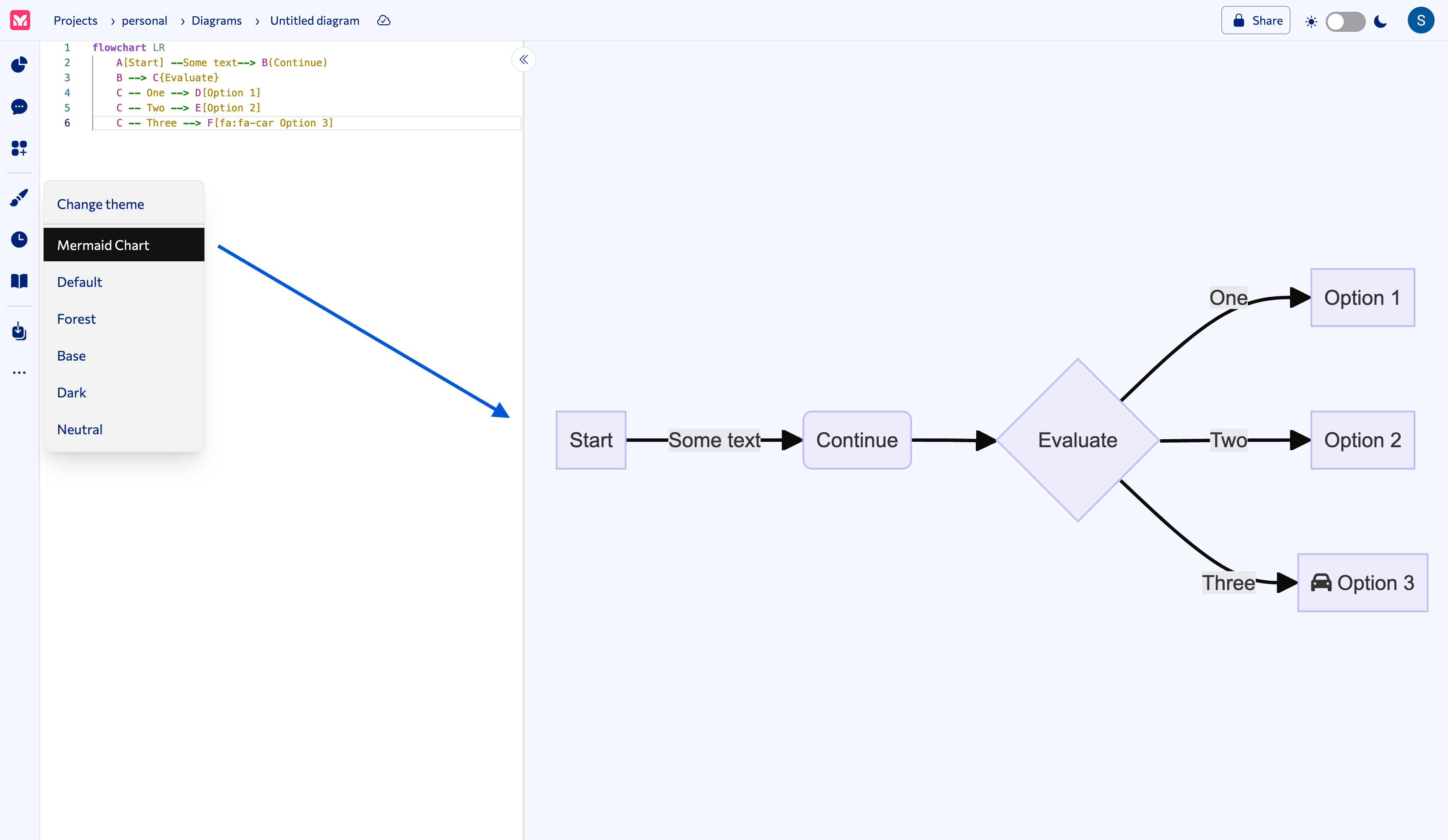Click the export download icon

(19, 331)
